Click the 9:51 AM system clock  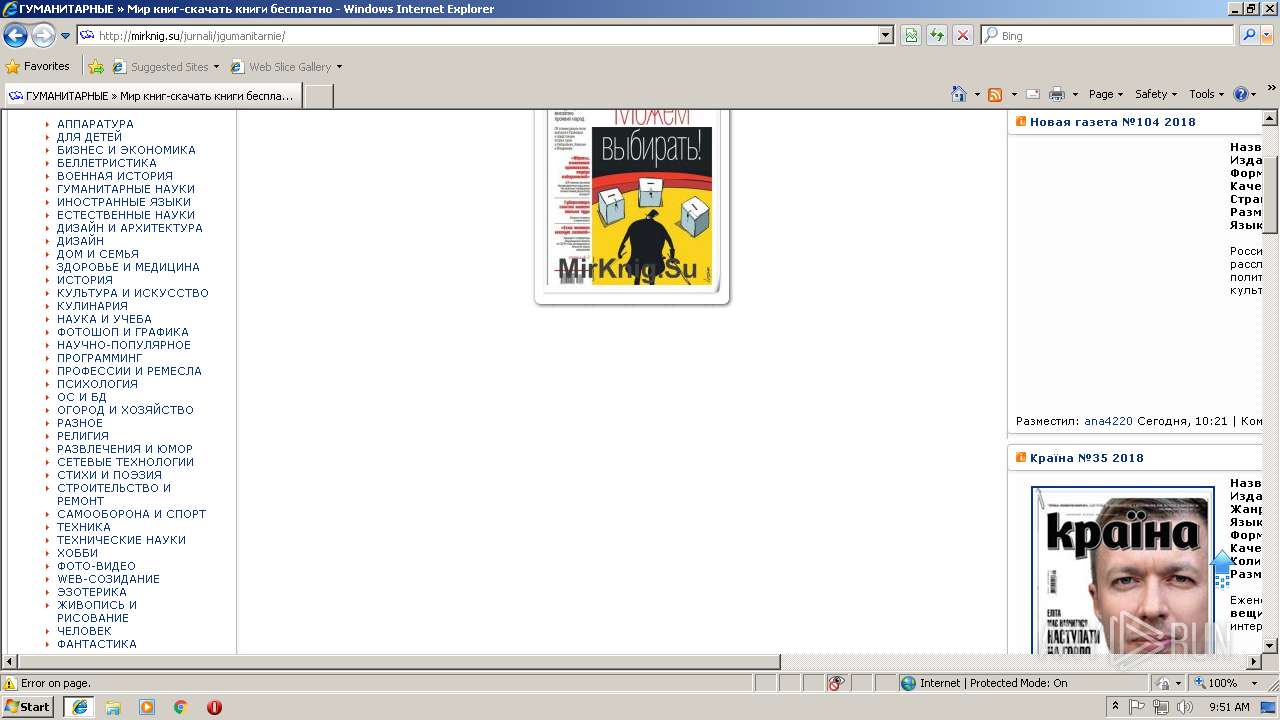click(1229, 707)
